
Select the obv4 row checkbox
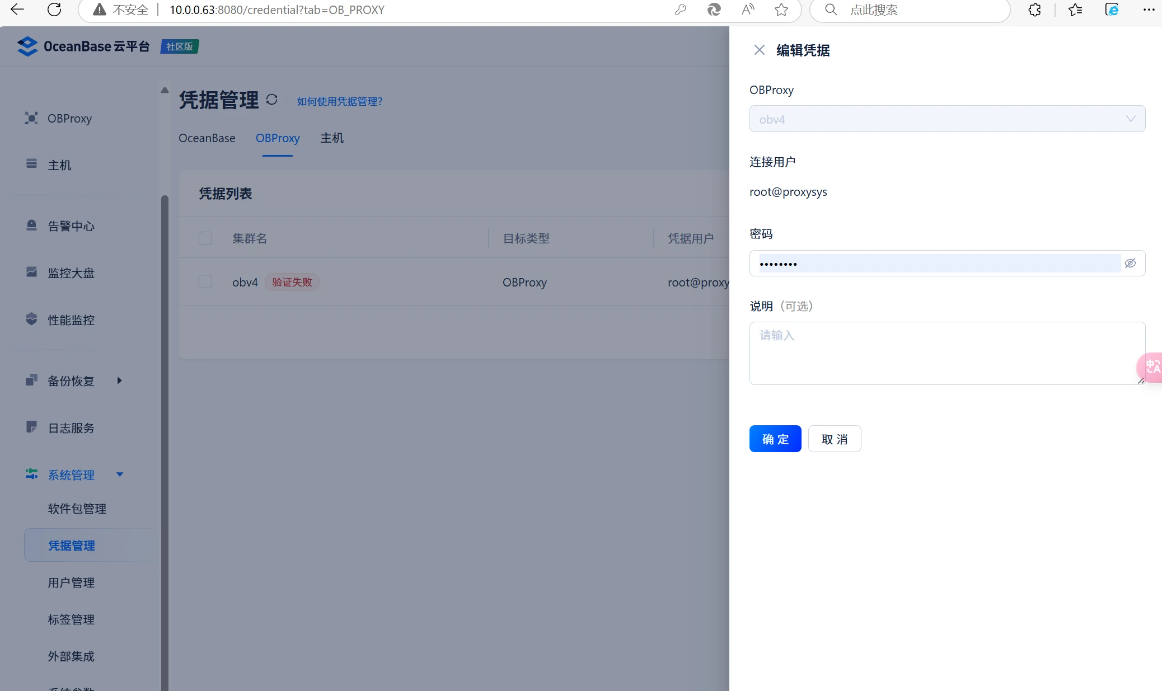coord(205,282)
